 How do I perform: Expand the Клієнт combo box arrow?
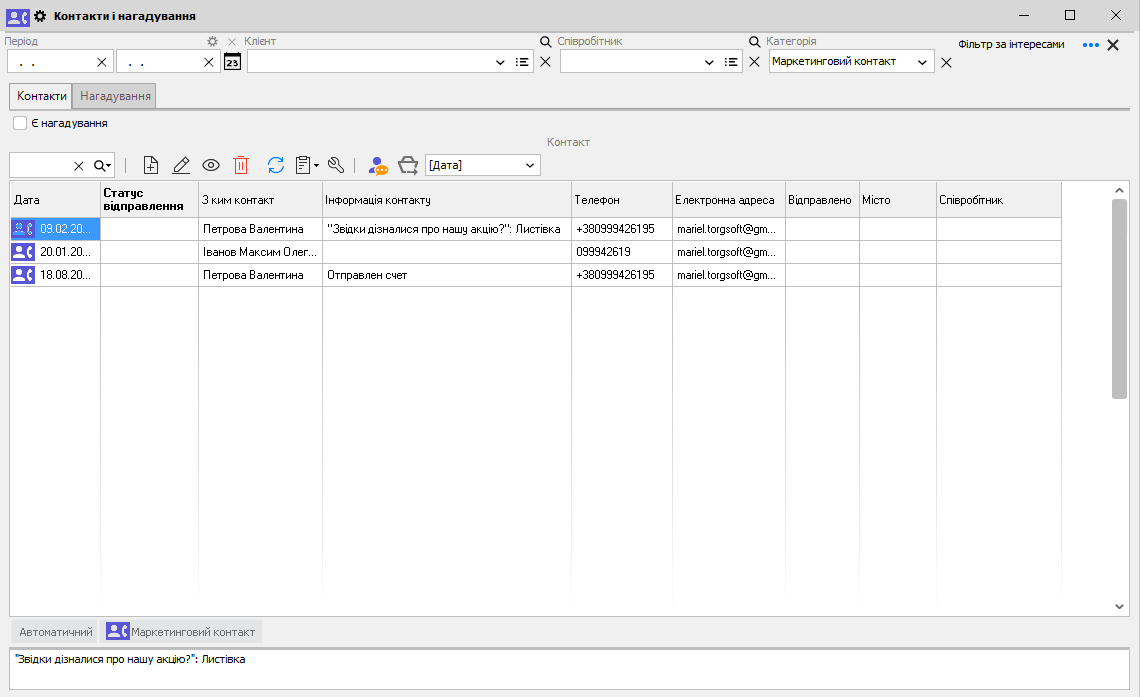(x=500, y=62)
